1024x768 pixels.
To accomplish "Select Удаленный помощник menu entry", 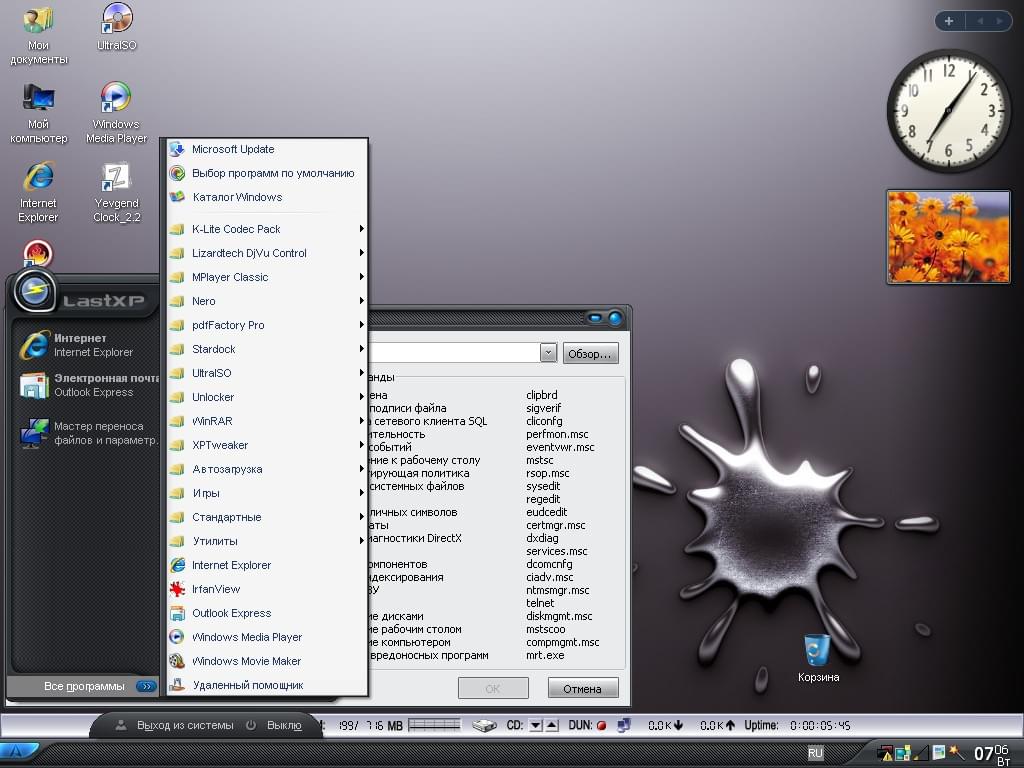I will [267, 685].
